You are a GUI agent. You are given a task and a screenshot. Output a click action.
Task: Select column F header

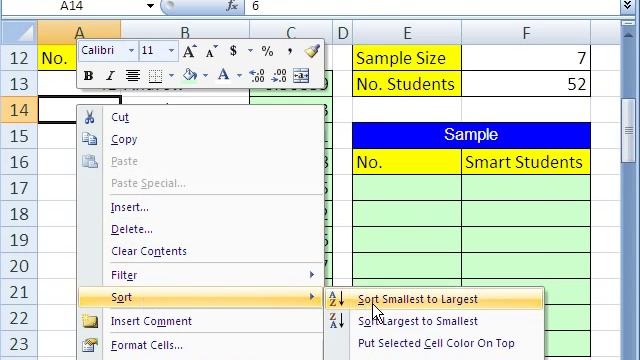coord(526,33)
